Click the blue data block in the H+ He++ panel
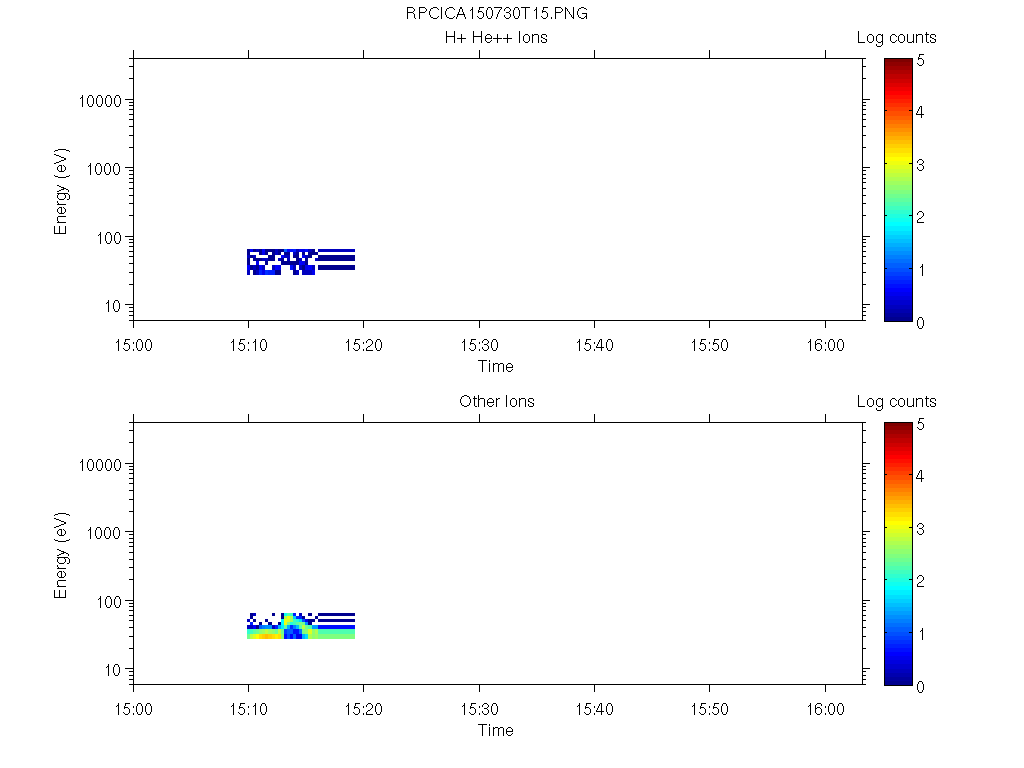Viewport: 1024px width, 768px height. pyautogui.click(x=301, y=262)
